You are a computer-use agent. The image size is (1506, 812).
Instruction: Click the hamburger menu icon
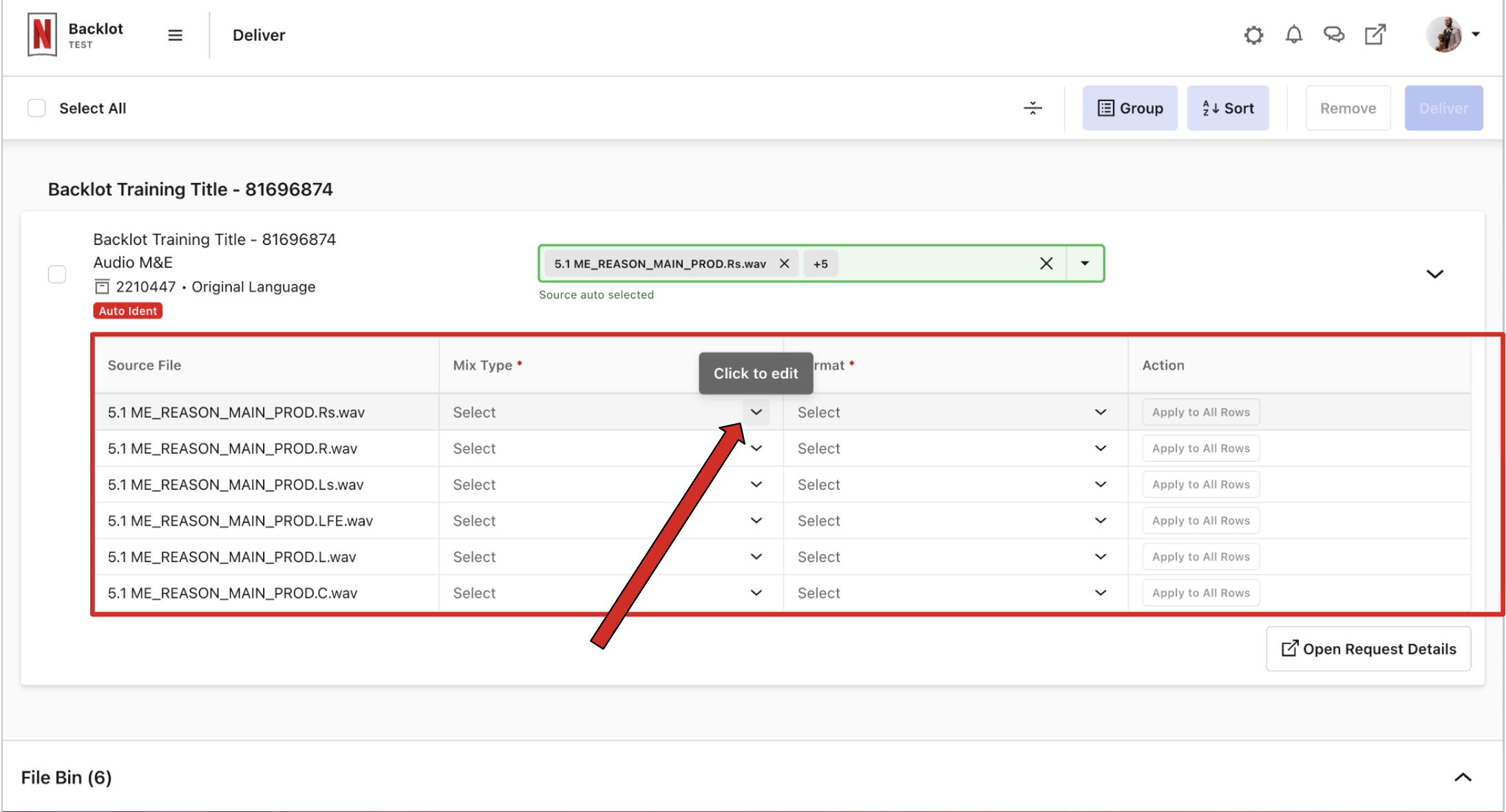click(174, 34)
